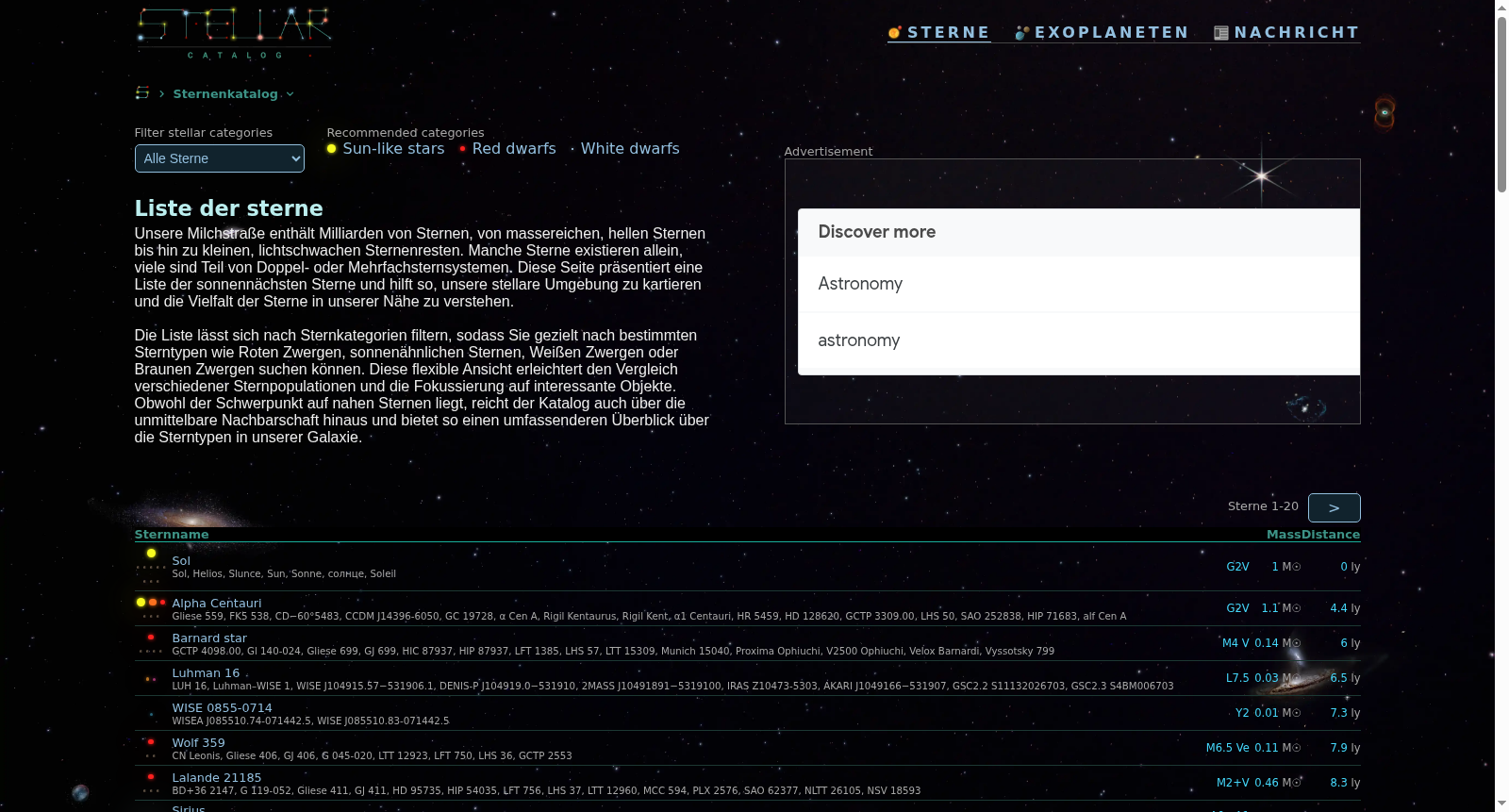Click the Sterne 1-20 pagination label
This screenshot has width=1509, height=812.
pos(1263,506)
